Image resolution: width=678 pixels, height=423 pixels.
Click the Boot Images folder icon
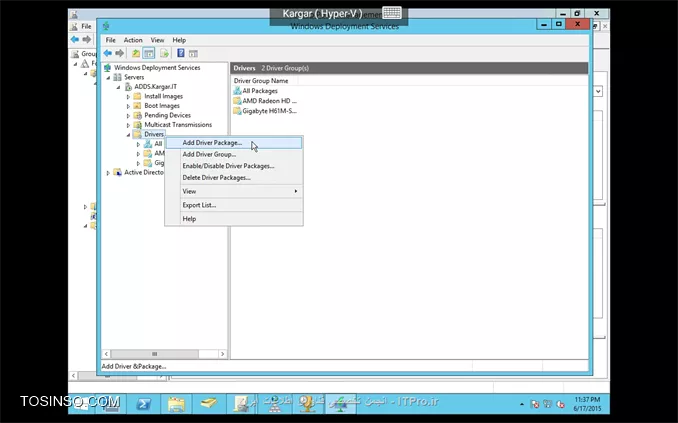tap(138, 106)
